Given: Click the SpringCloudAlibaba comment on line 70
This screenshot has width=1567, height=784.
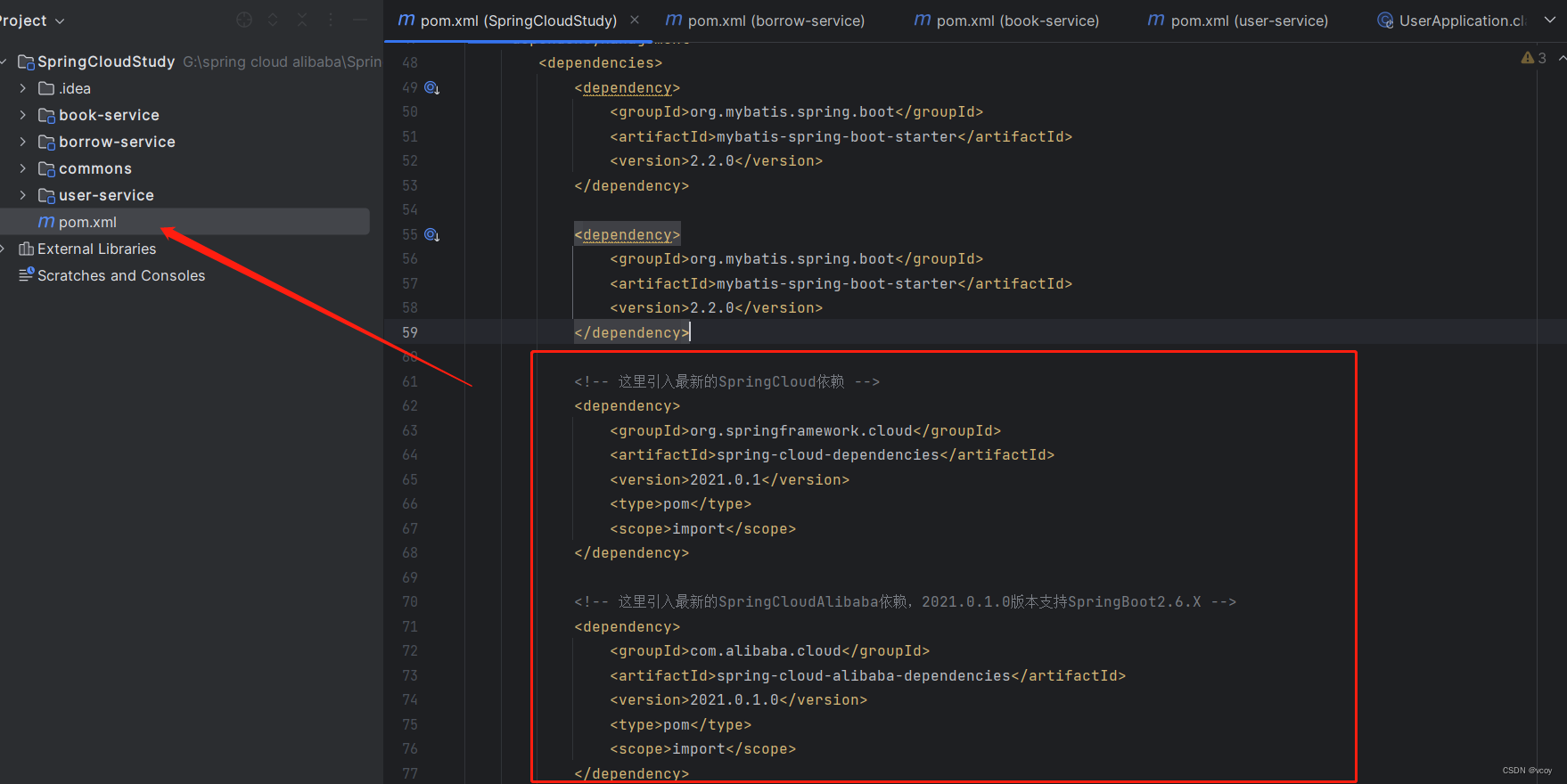Looking at the screenshot, I should pos(905,602).
